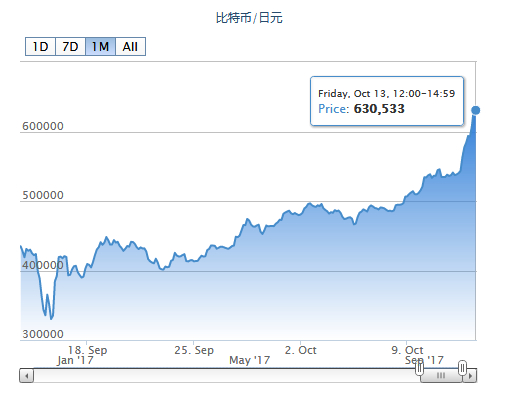
Task: Click the 25. Sep axis label
Action: tap(194, 350)
